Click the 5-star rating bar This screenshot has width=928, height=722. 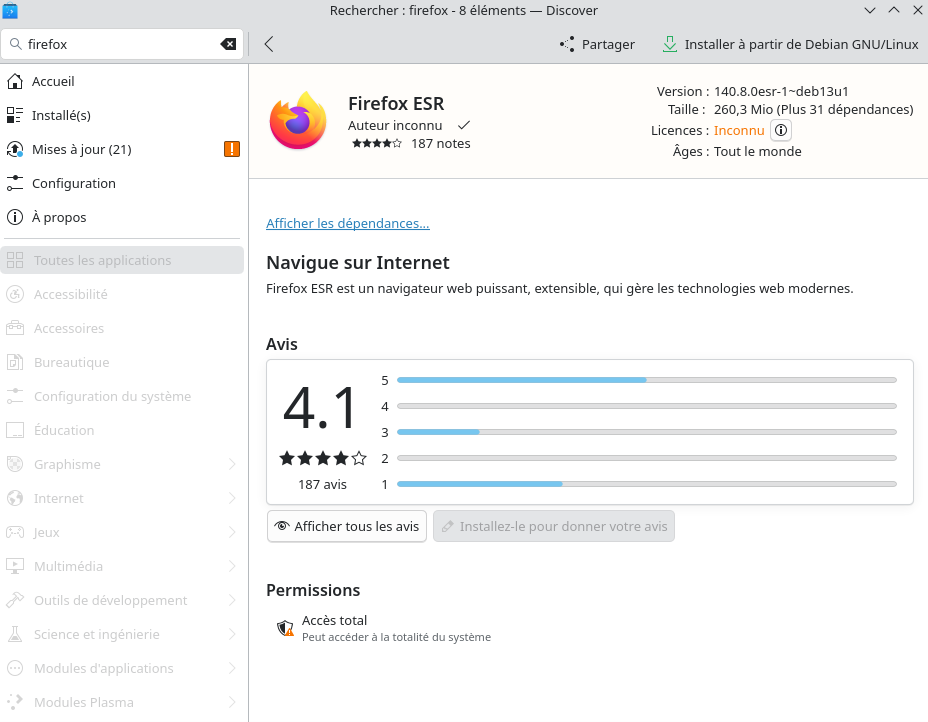click(646, 380)
